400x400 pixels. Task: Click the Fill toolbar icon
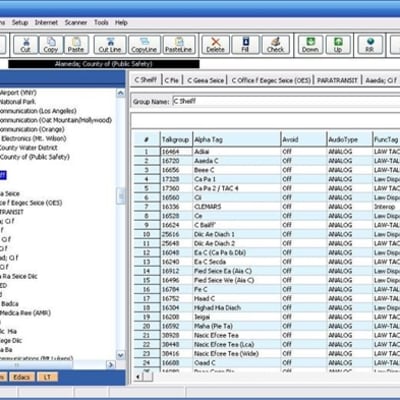(x=245, y=45)
